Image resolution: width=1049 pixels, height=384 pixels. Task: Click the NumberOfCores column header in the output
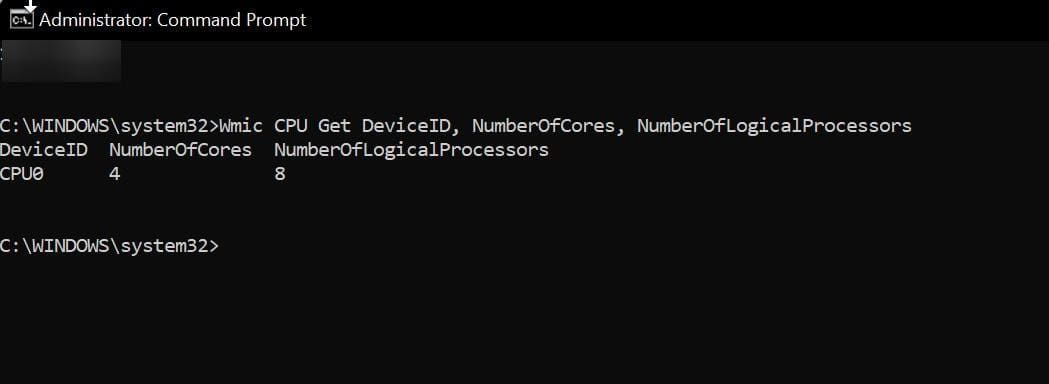pos(181,150)
